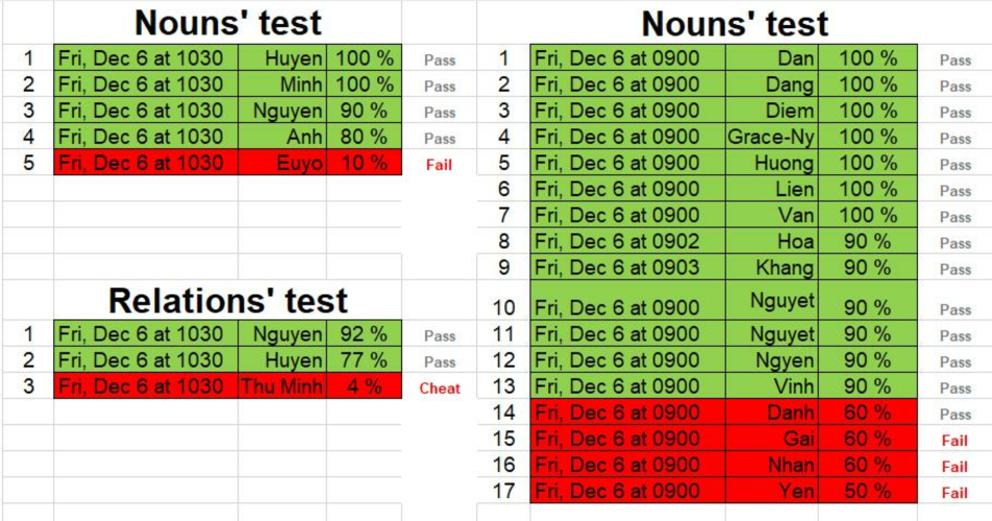Viewport: 992px width, 521px height.
Task: Select Nguyen's 92 % score cell
Action: pyautogui.click(x=364, y=333)
